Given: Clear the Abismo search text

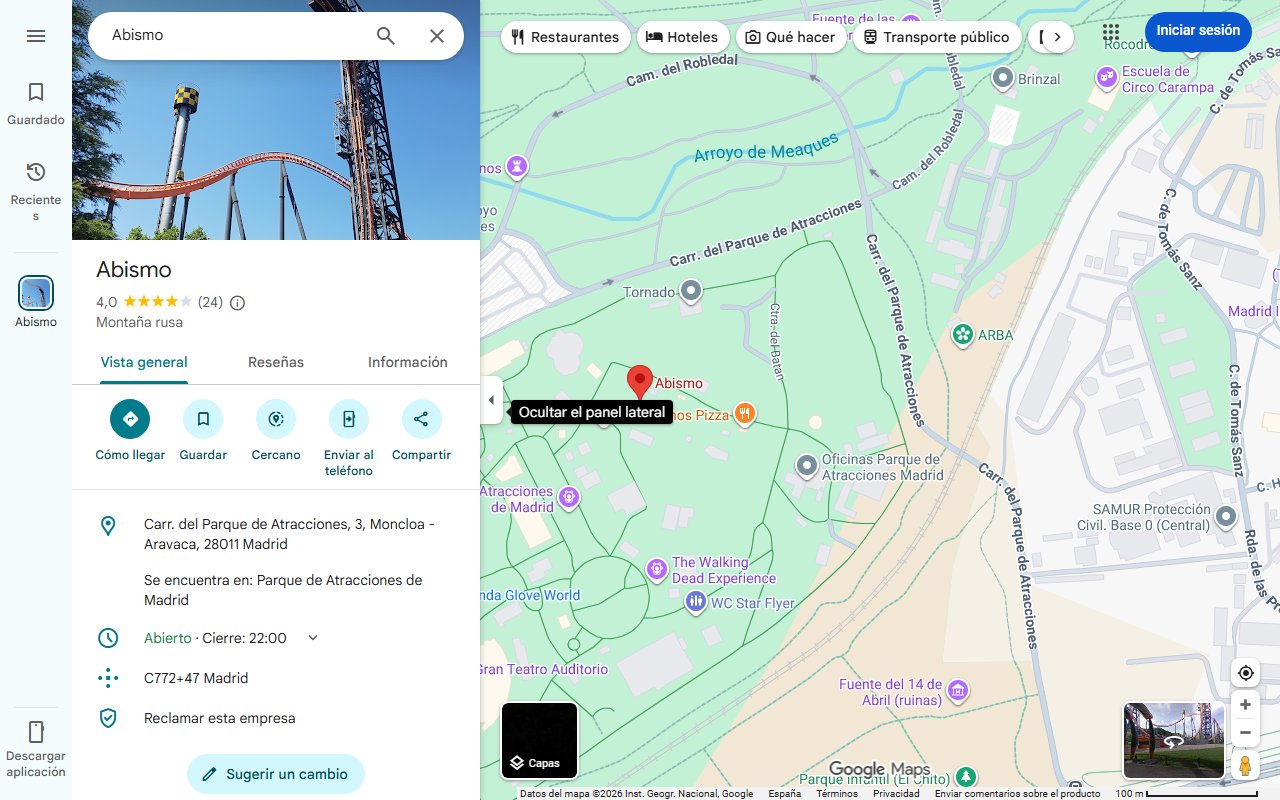Looking at the screenshot, I should pyautogui.click(x=437, y=36).
